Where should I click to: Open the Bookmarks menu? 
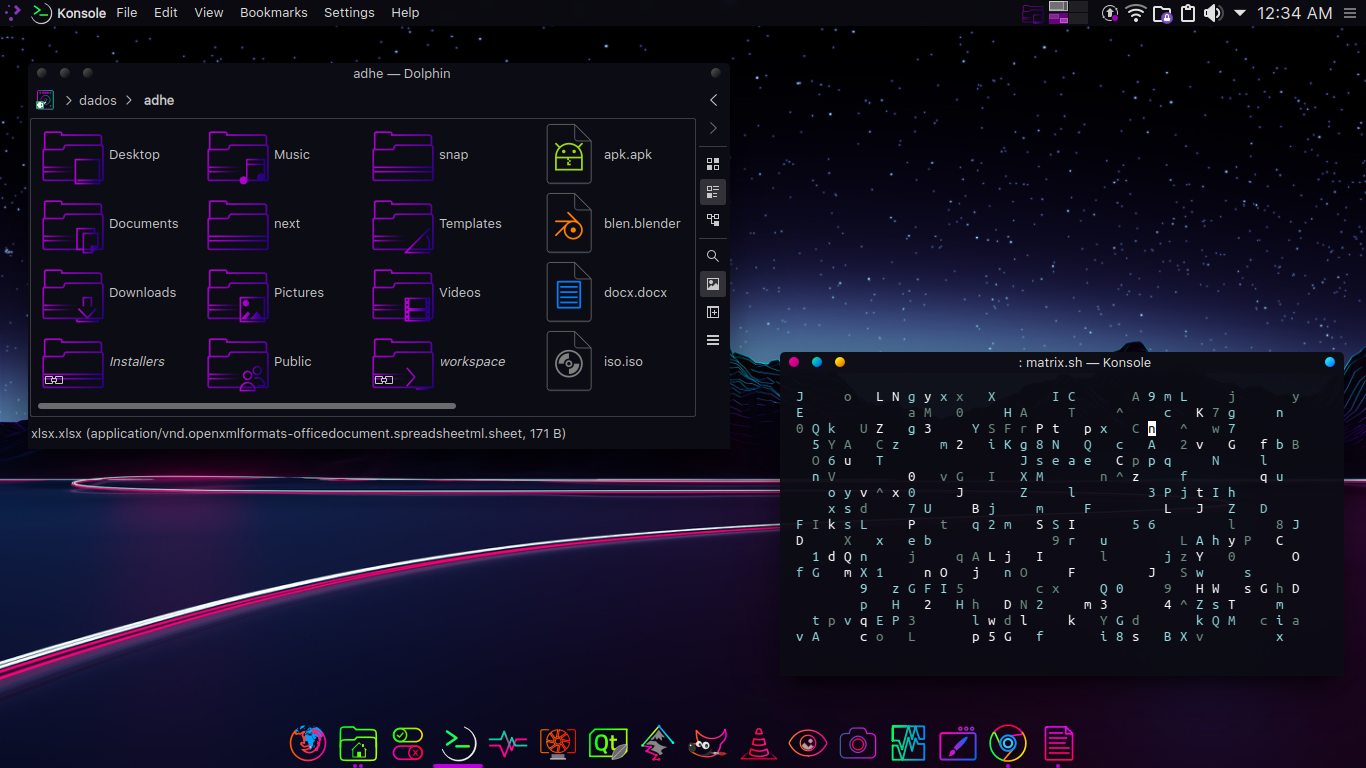[x=274, y=13]
